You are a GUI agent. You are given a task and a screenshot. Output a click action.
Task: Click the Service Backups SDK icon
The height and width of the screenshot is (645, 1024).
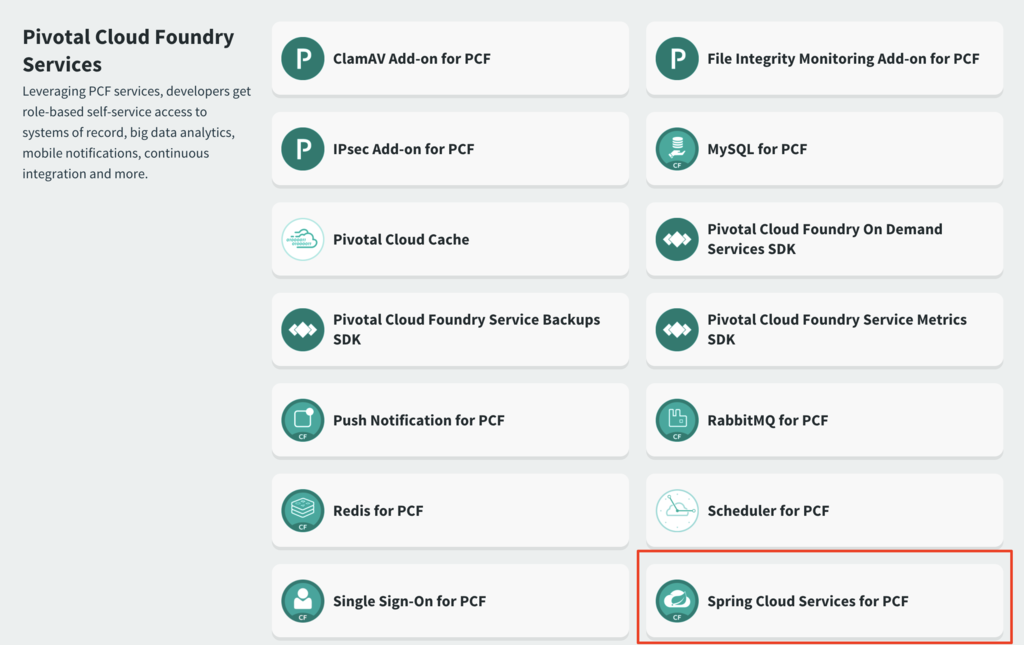(302, 330)
